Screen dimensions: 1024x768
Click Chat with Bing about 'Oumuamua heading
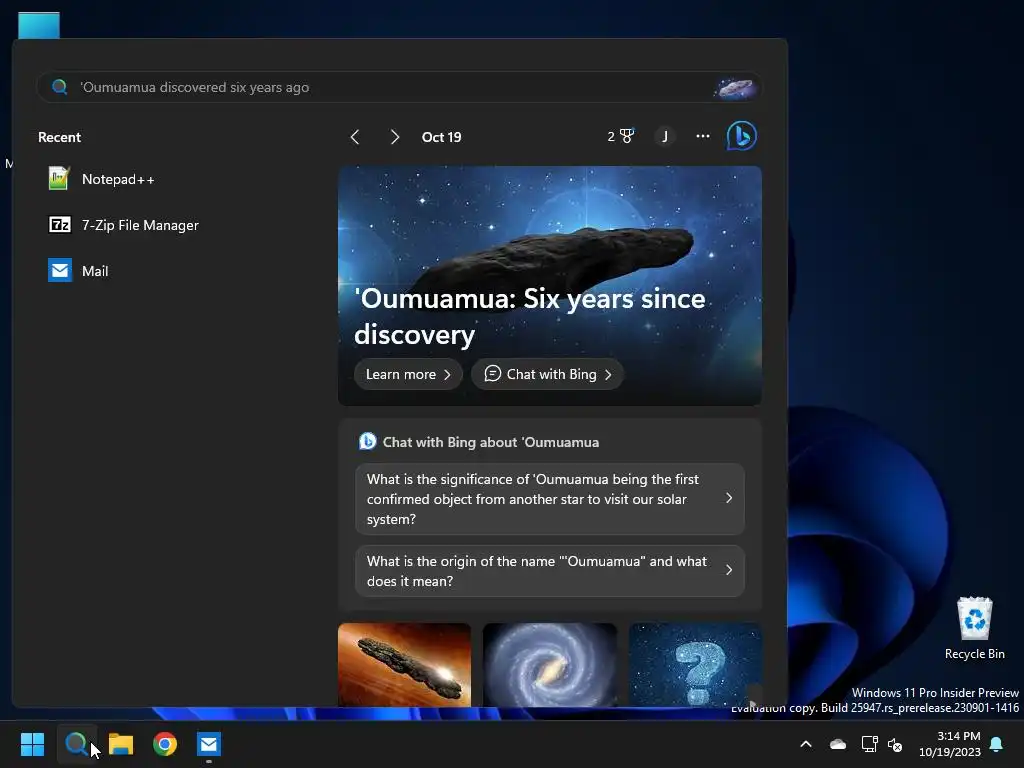(x=490, y=442)
